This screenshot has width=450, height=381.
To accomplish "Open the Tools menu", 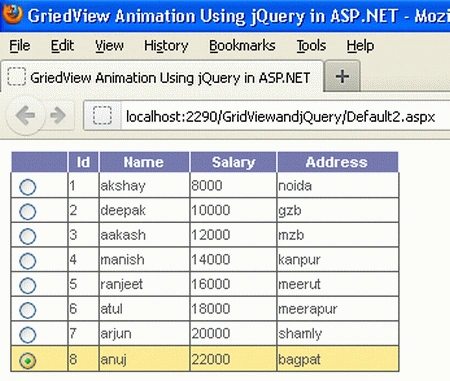I will pos(311,46).
